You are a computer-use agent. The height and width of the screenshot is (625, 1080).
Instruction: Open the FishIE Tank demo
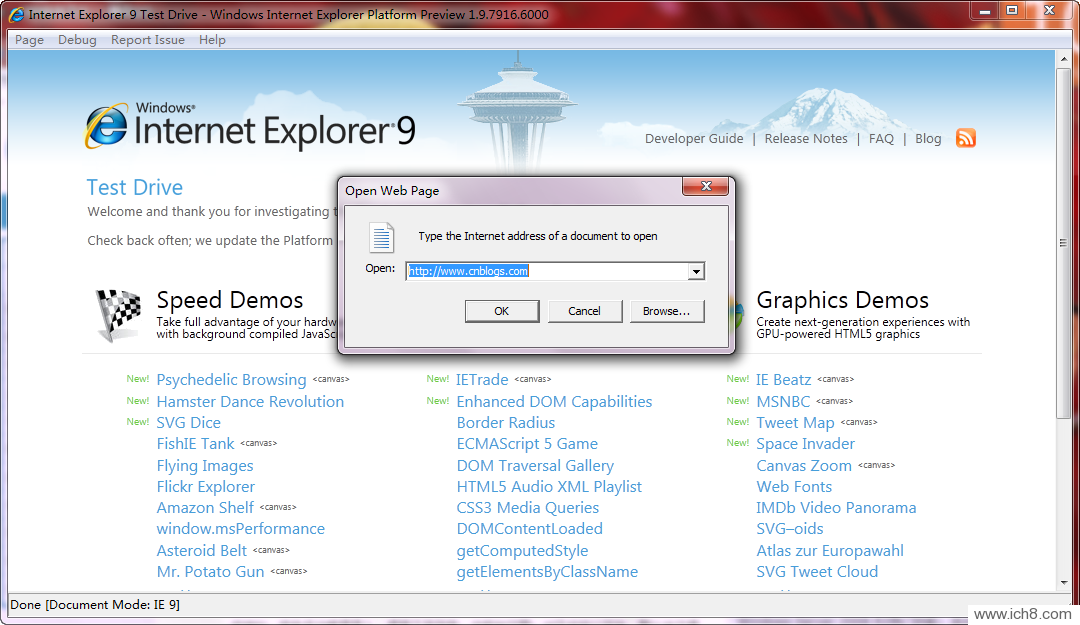pyautogui.click(x=196, y=444)
